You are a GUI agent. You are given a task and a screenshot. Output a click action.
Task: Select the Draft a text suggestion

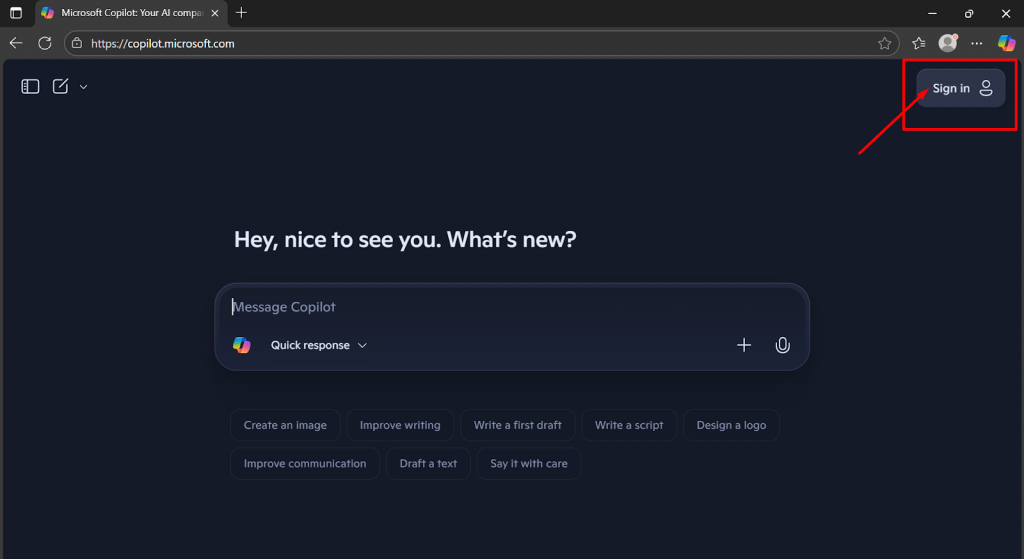click(x=428, y=464)
